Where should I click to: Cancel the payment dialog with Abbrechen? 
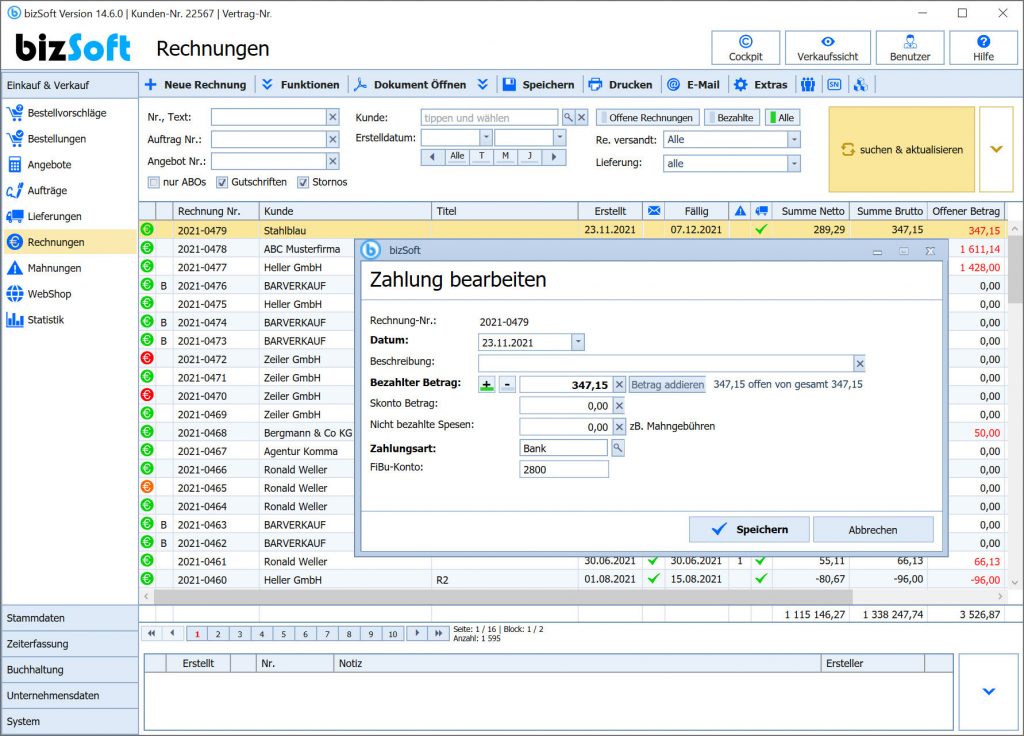[873, 530]
